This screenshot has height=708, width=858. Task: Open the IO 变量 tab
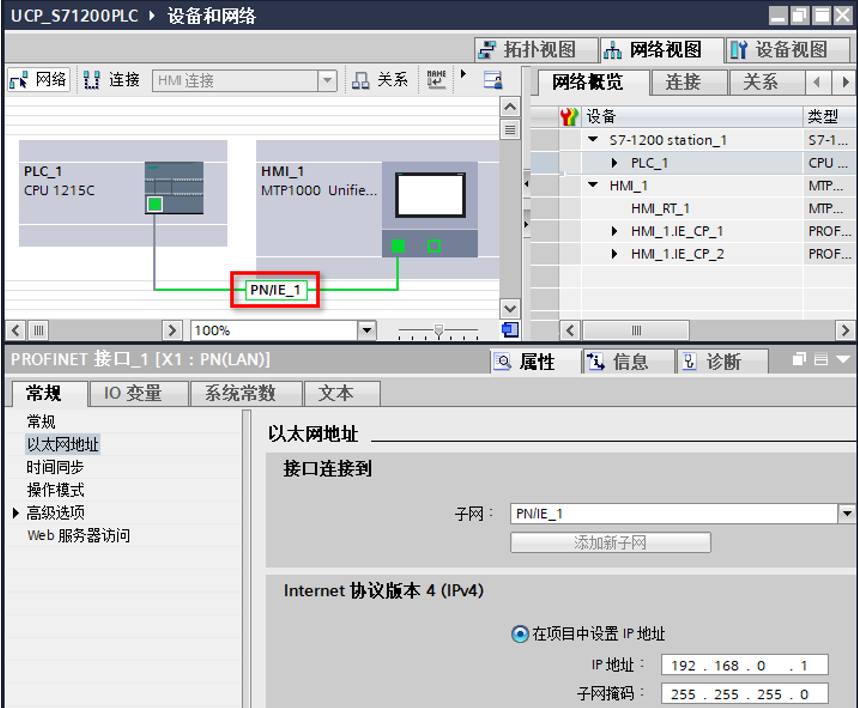132,394
